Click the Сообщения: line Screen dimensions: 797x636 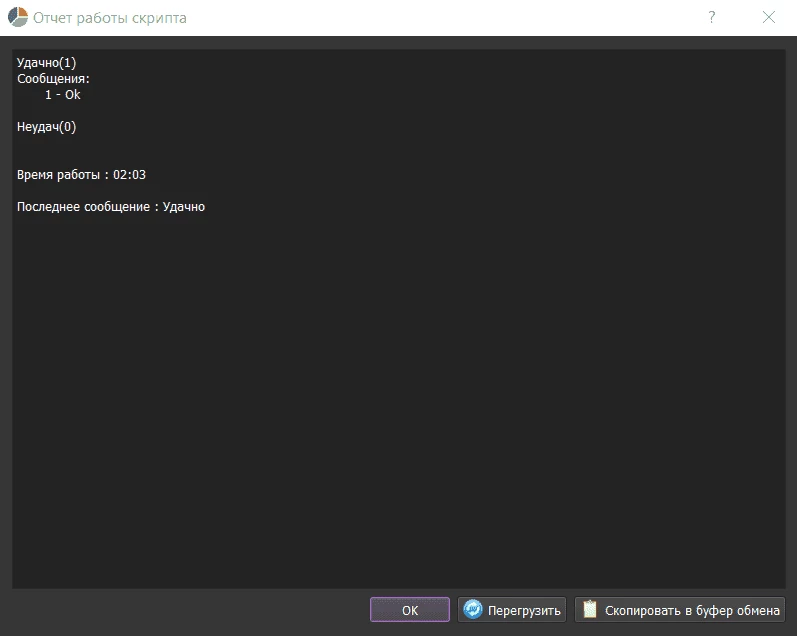53,79
